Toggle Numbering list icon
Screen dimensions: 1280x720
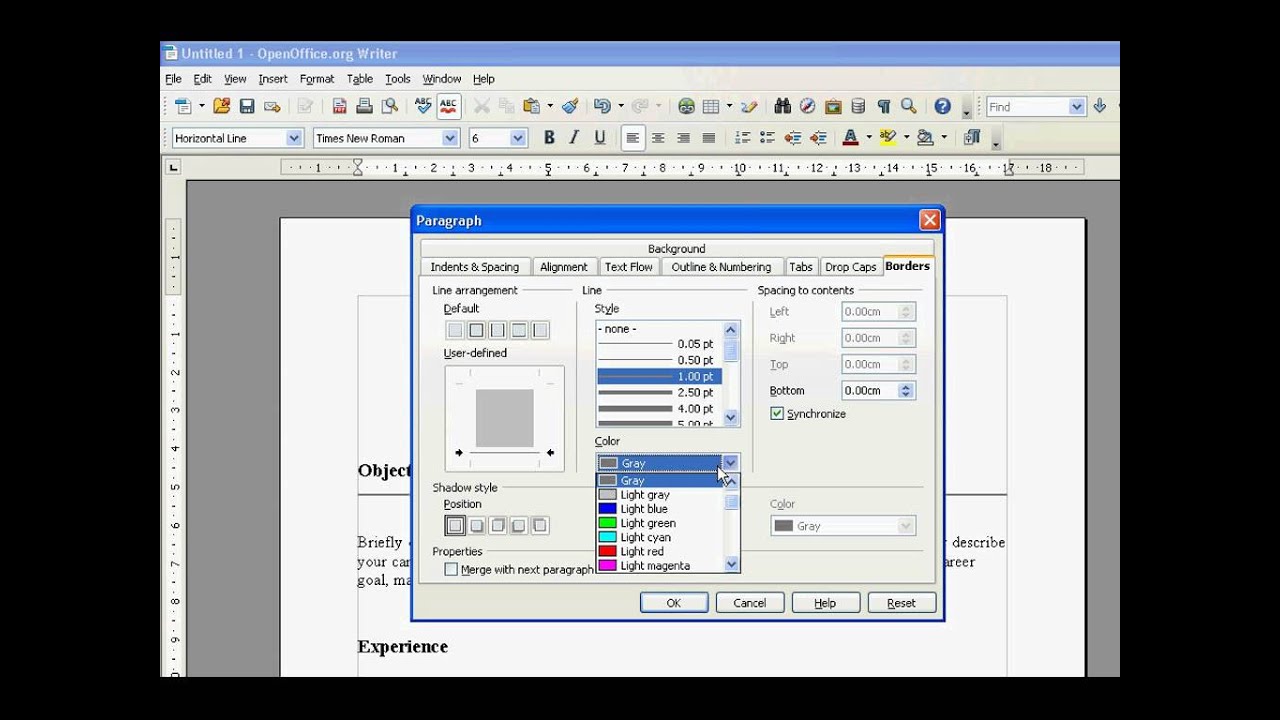click(742, 138)
